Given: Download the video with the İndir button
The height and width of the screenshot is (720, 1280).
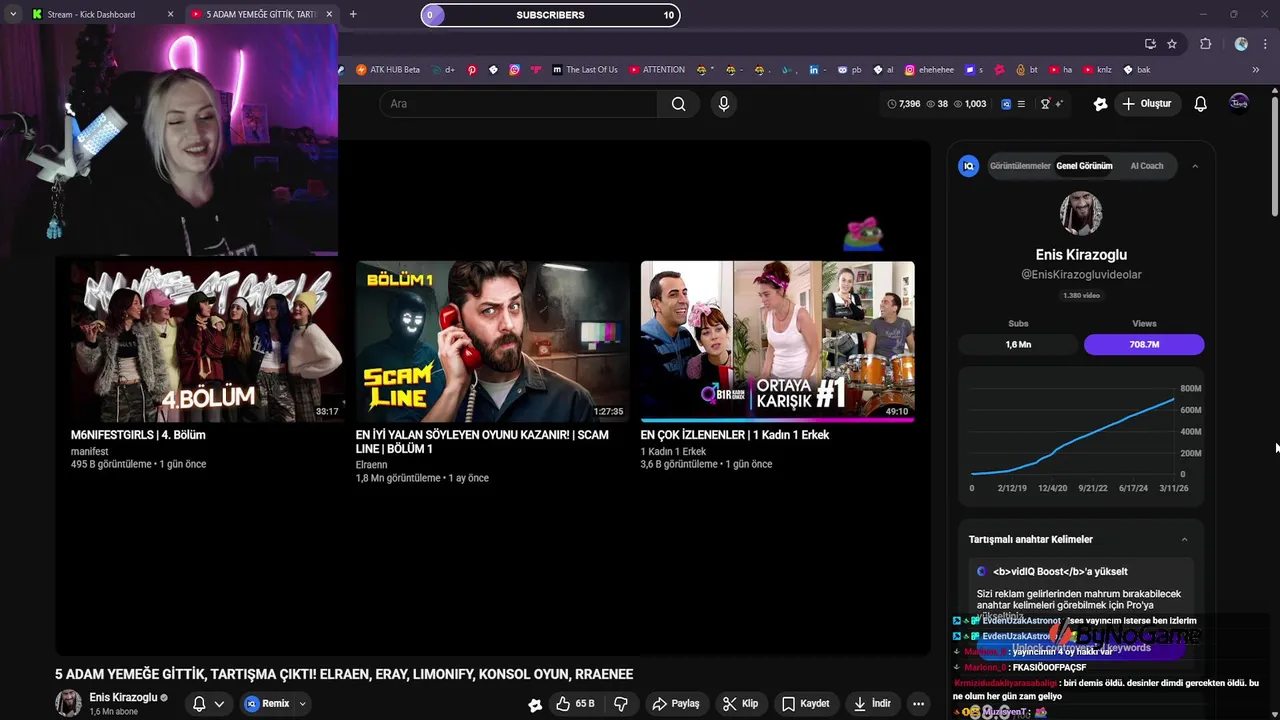Looking at the screenshot, I should pyautogui.click(x=872, y=704).
